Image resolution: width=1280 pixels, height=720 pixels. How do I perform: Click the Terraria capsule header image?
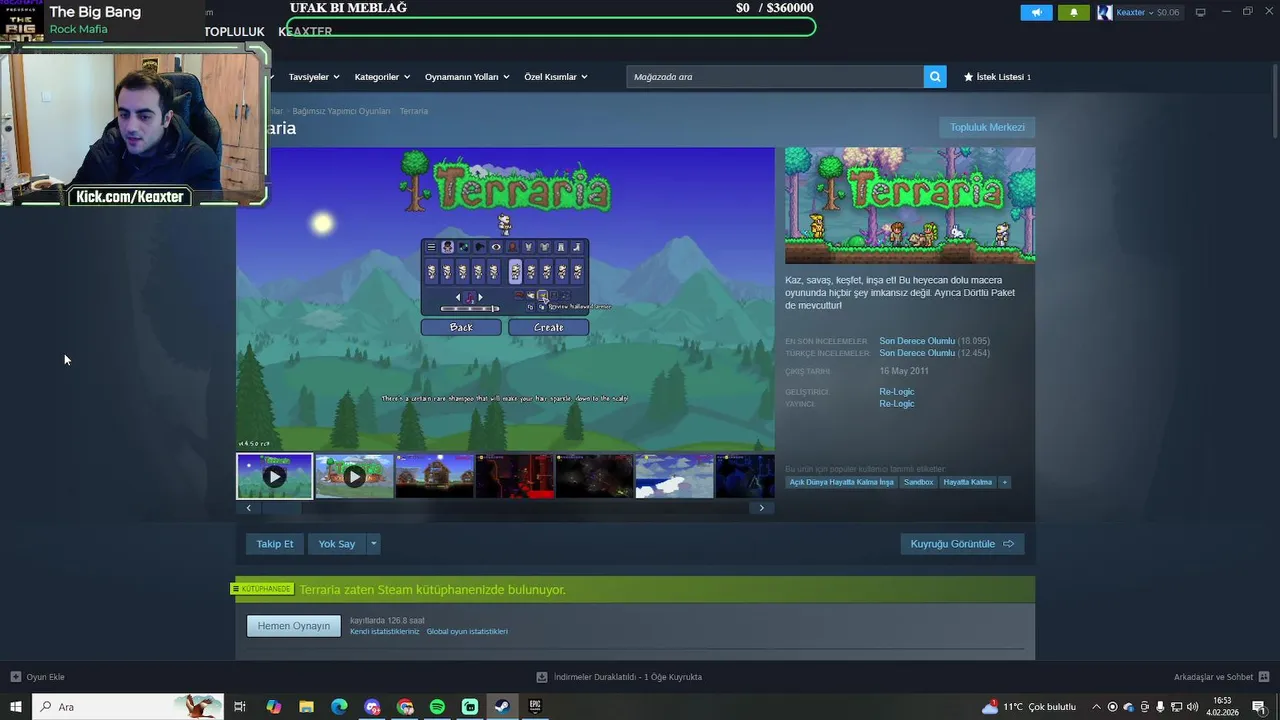(x=910, y=206)
